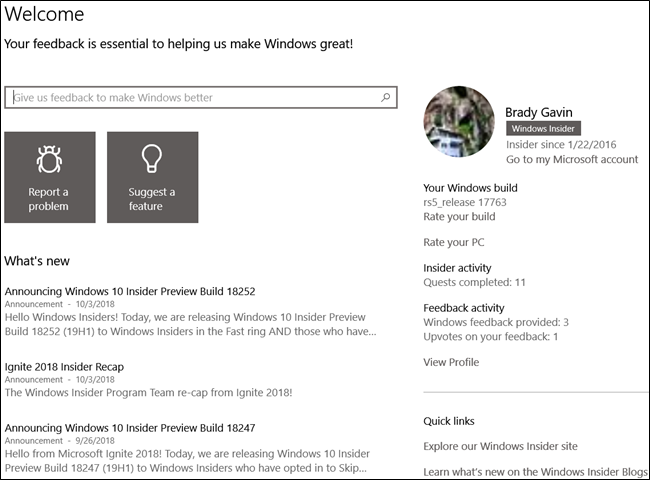Click the lightbulb icon on Suggest a feature
The width and height of the screenshot is (650, 480).
(x=152, y=158)
